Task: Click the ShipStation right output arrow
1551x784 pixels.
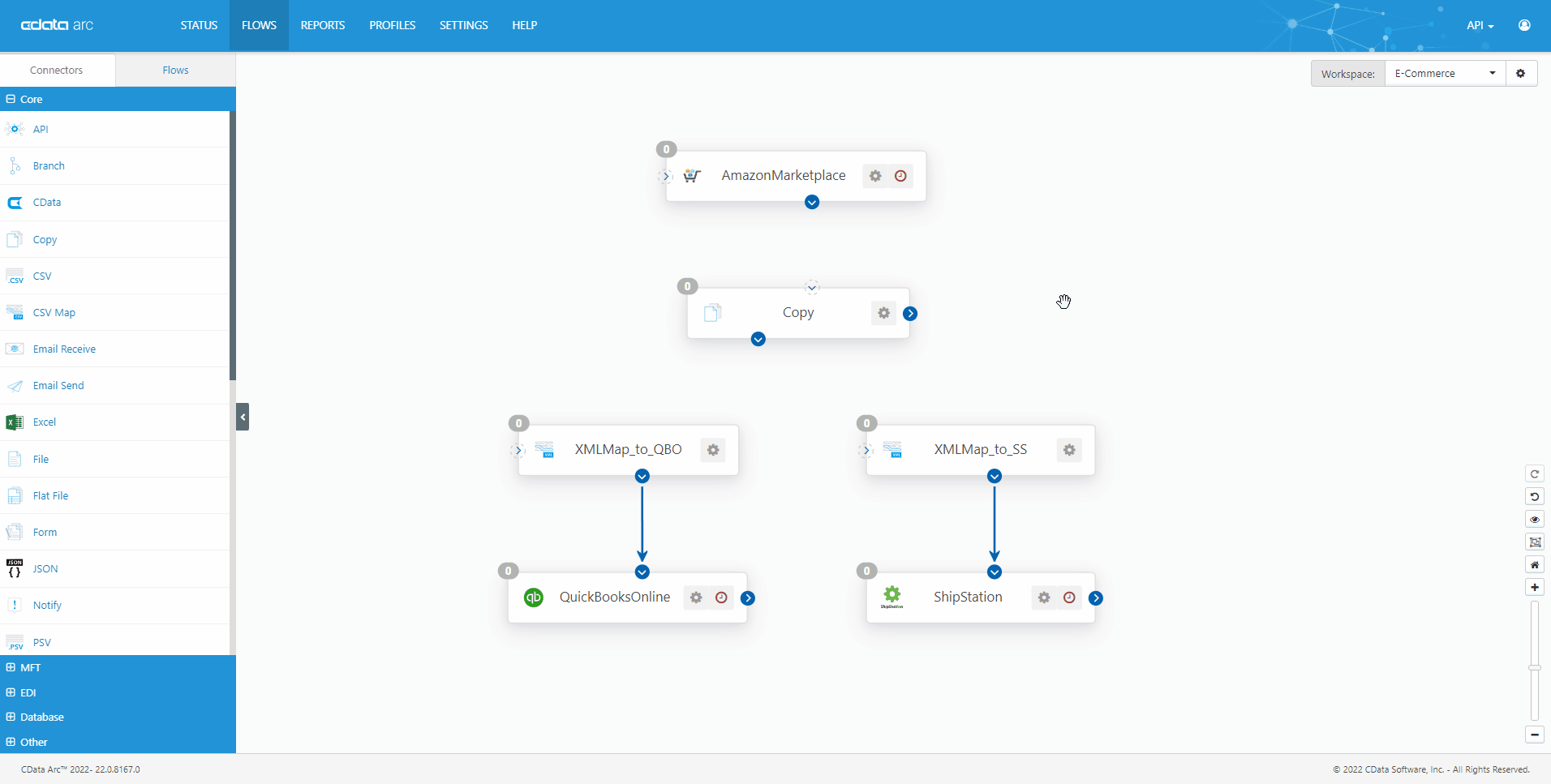Action: pyautogui.click(x=1096, y=598)
